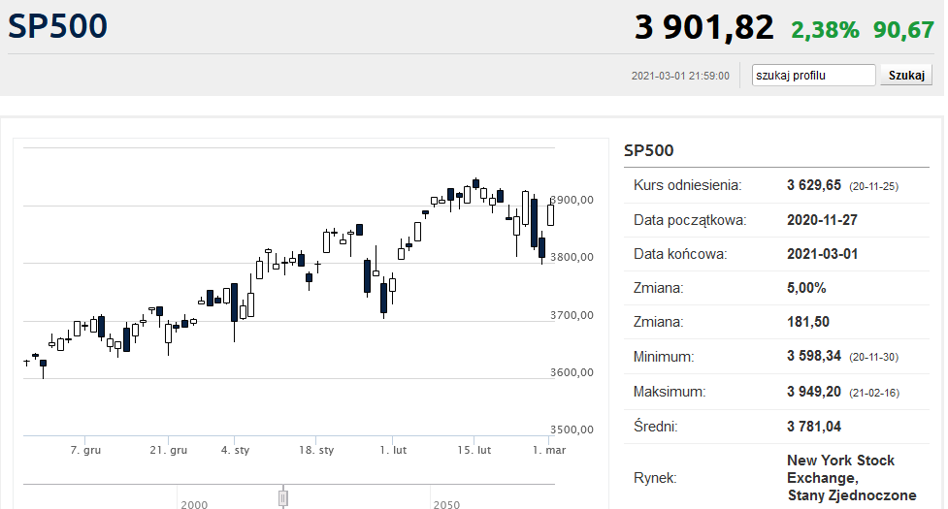Click the 90,67 point change value
Screen dimensions: 948x509
pyautogui.click(x=903, y=30)
